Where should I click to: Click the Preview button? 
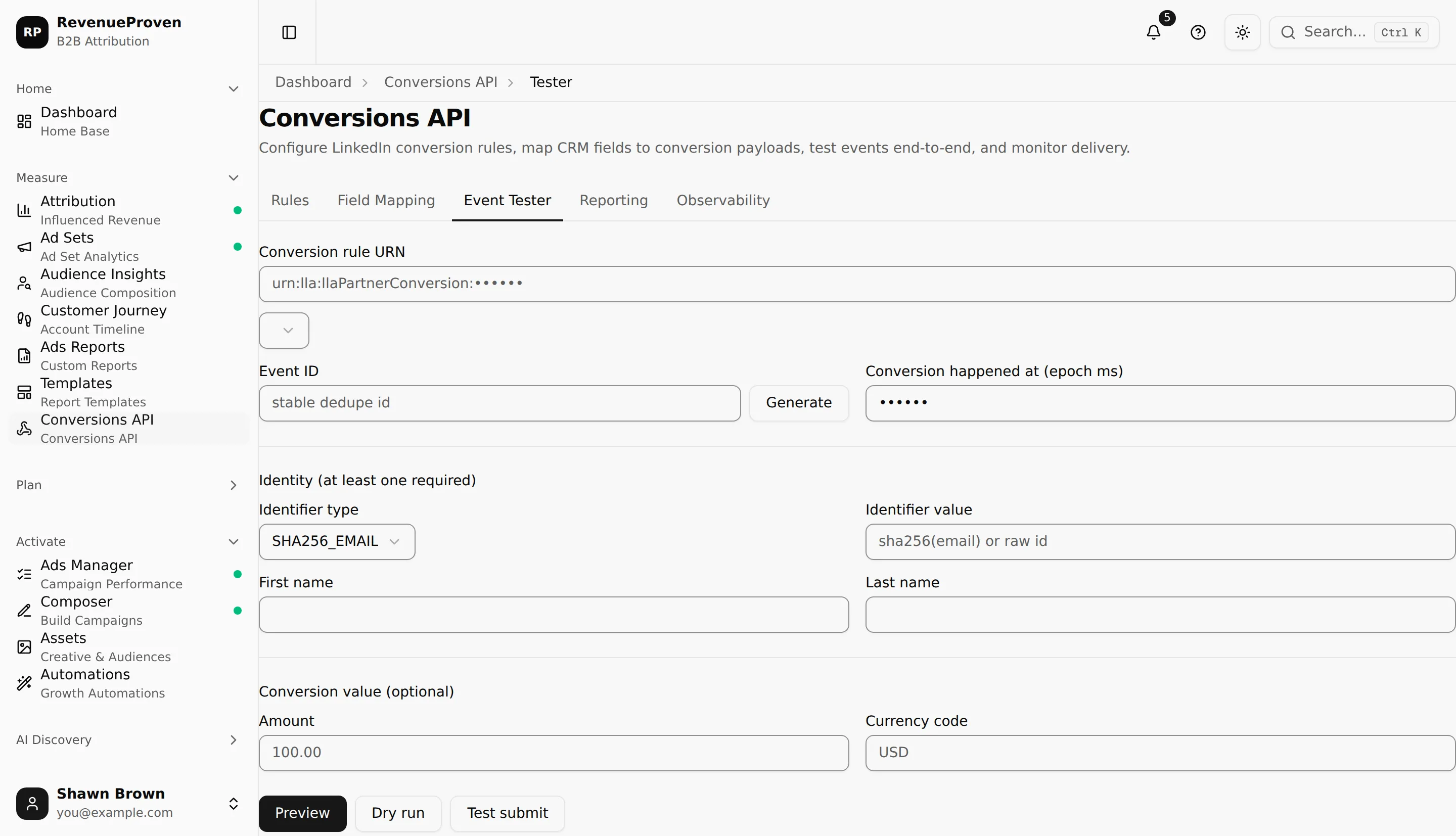(x=302, y=813)
